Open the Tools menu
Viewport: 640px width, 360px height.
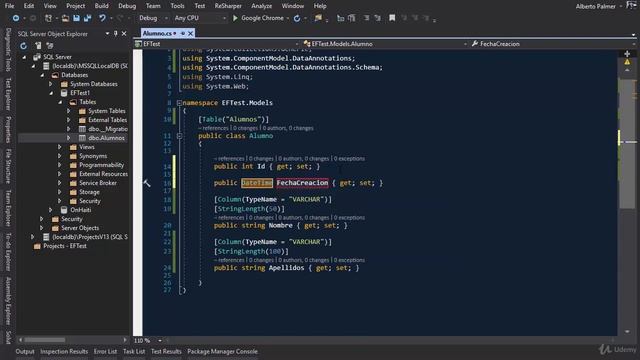(177, 6)
